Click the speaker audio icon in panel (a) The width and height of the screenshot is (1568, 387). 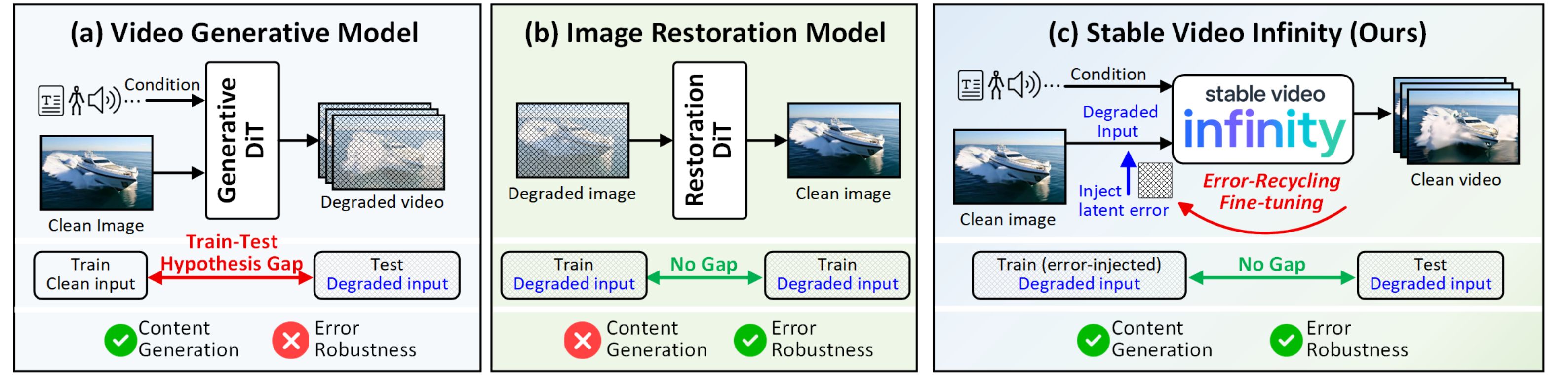(x=104, y=100)
